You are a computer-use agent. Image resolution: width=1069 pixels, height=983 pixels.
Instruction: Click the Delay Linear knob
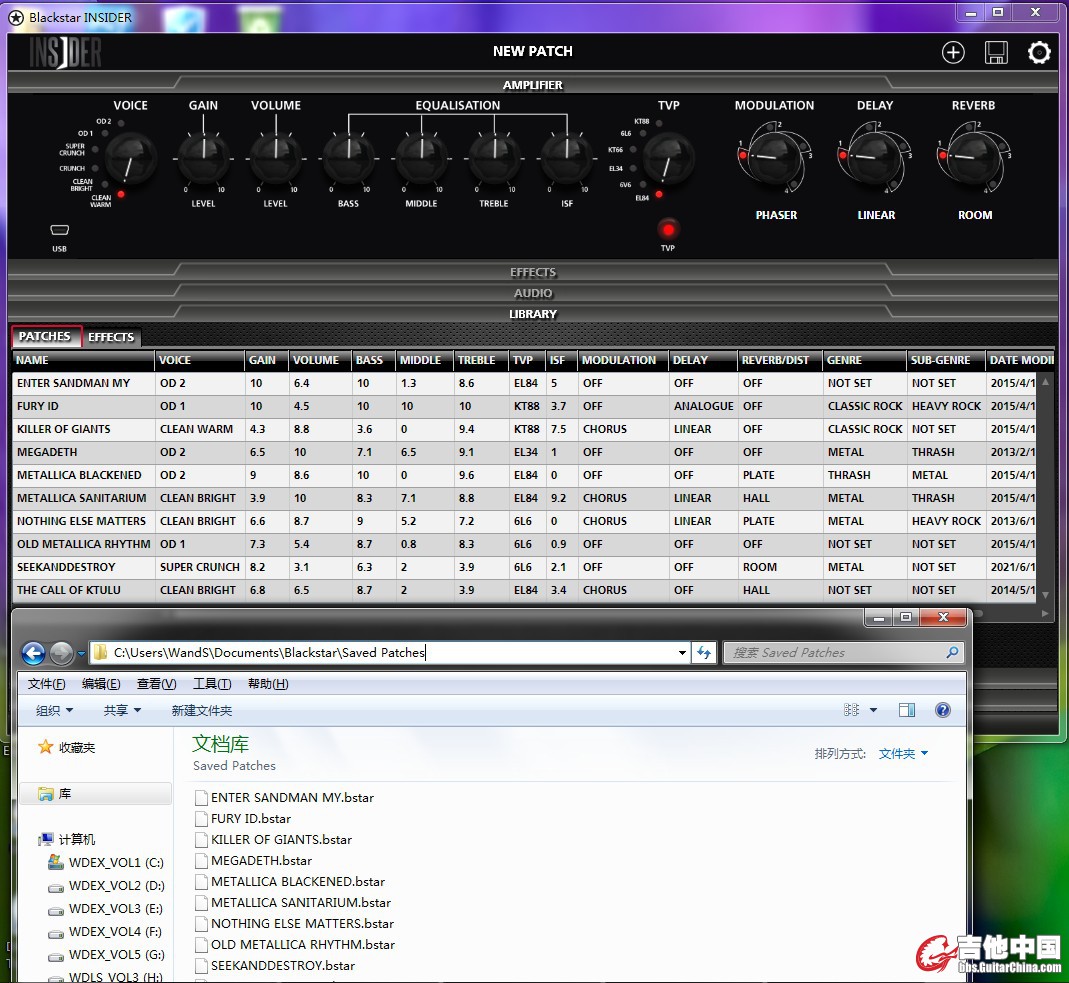875,157
